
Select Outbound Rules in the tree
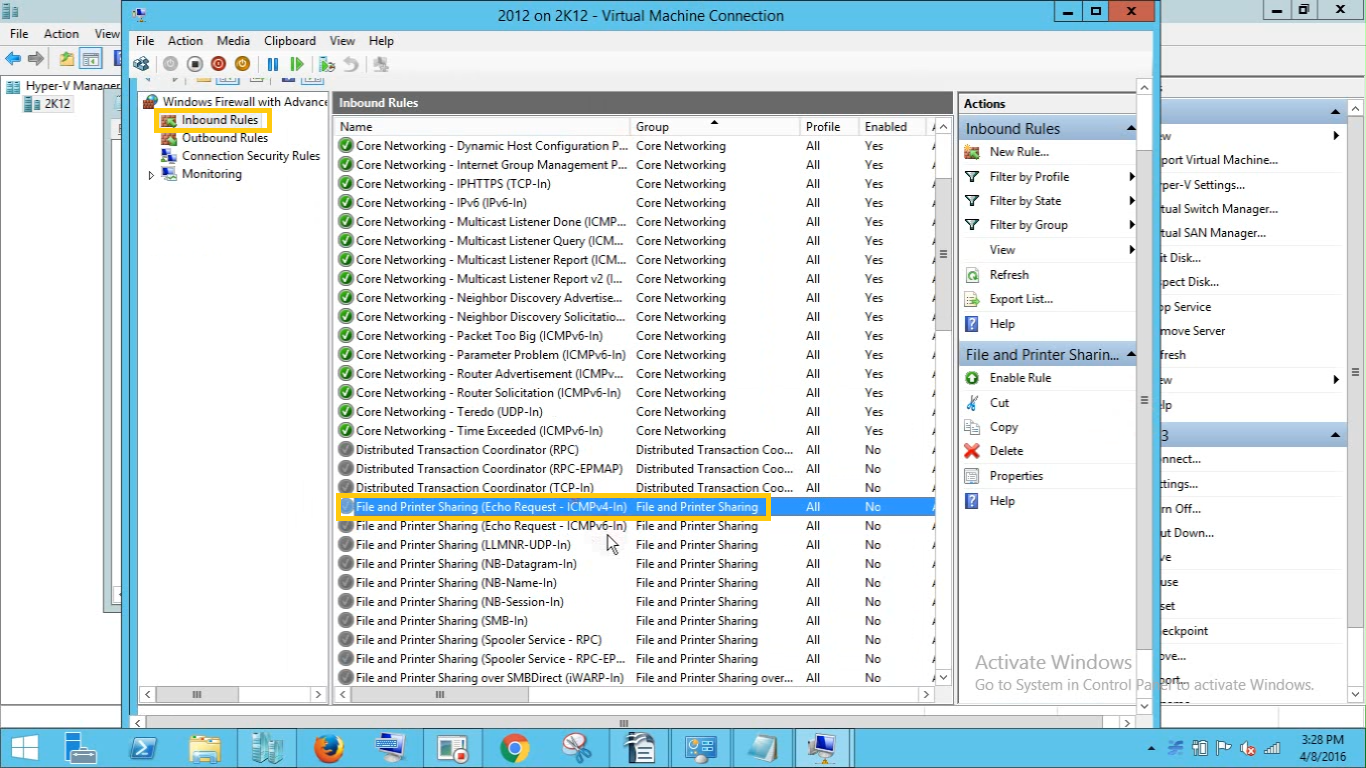click(224, 138)
